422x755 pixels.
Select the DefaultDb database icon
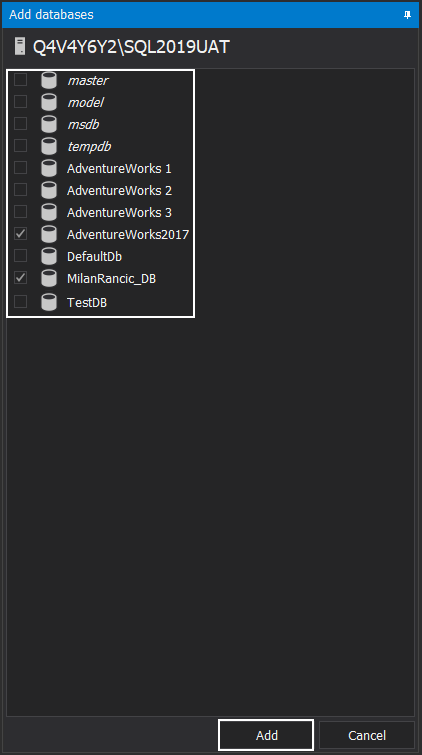coord(49,256)
